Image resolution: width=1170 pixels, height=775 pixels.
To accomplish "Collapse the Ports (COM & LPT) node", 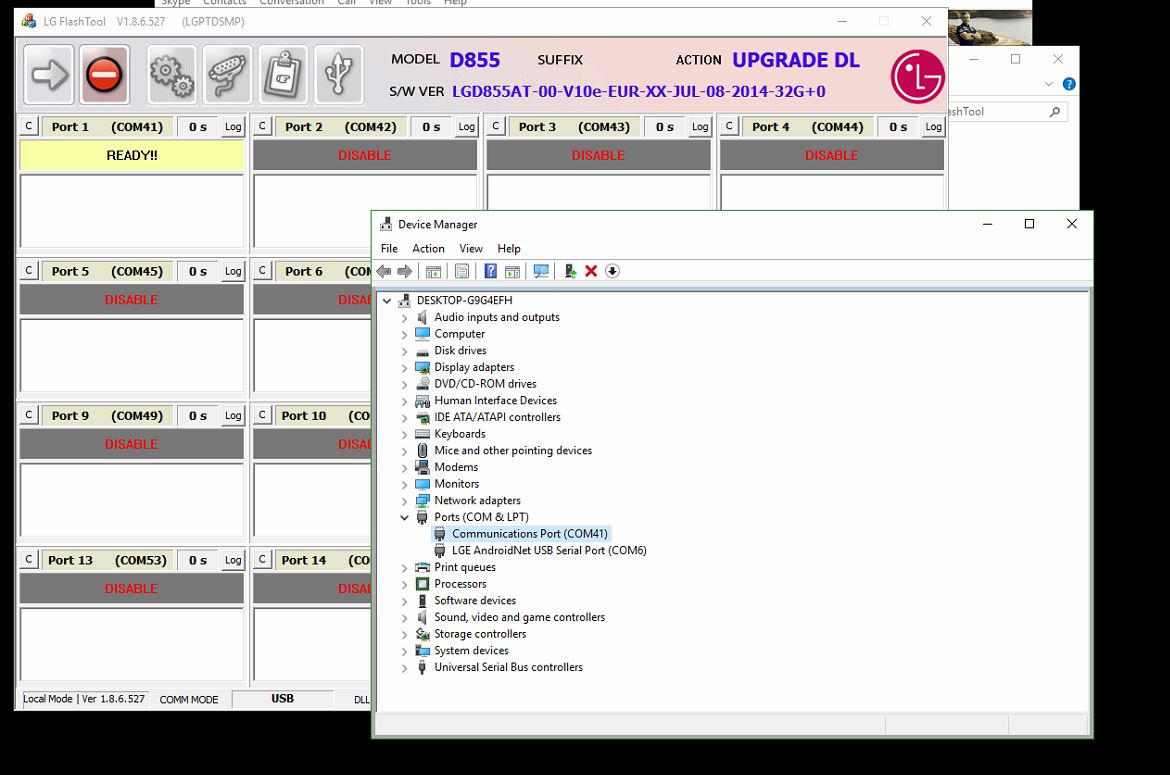I will pyautogui.click(x=405, y=518).
